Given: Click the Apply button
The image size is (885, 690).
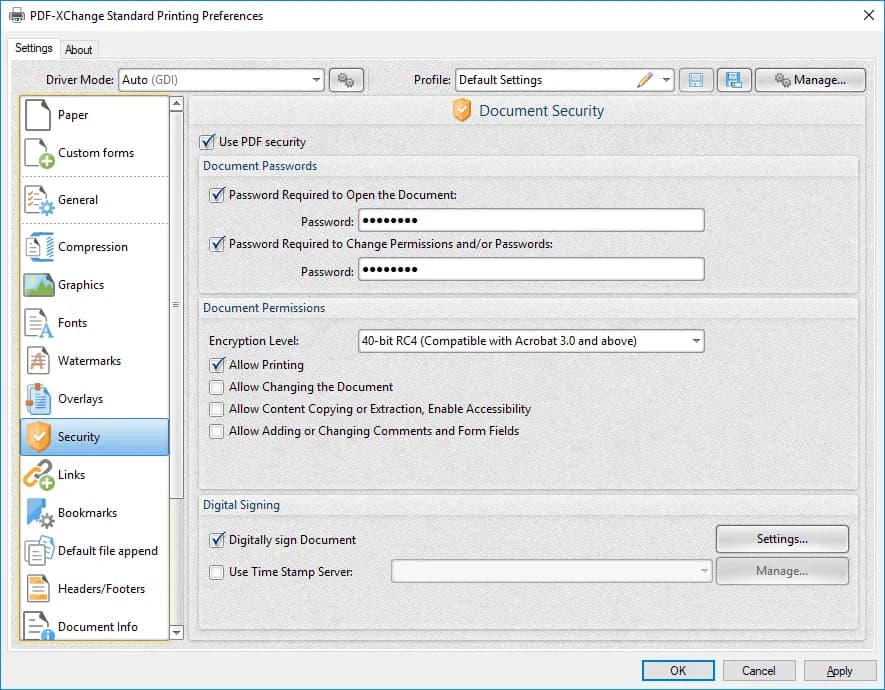Looking at the screenshot, I should [x=839, y=671].
